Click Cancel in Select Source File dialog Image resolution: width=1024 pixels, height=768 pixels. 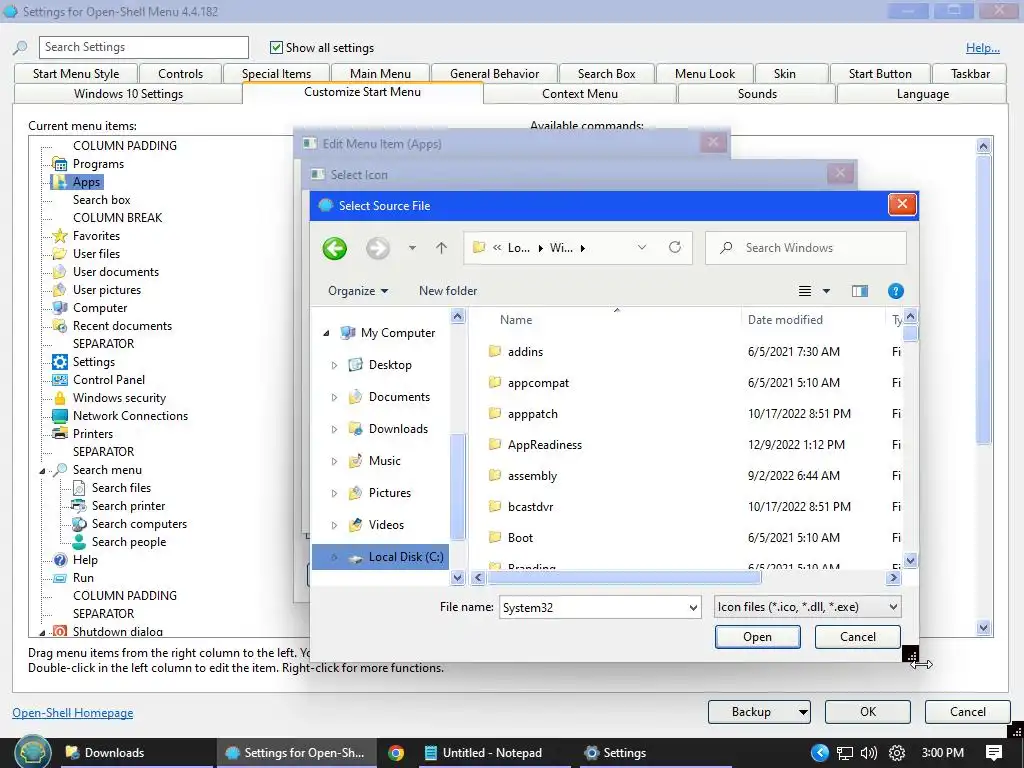[x=857, y=637]
